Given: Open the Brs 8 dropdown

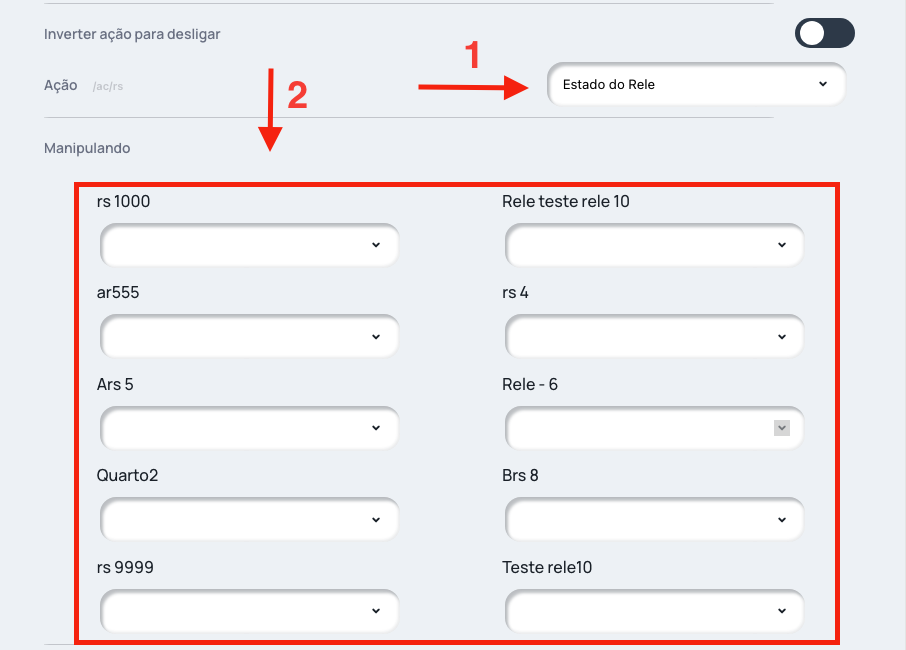Looking at the screenshot, I should click(x=654, y=519).
